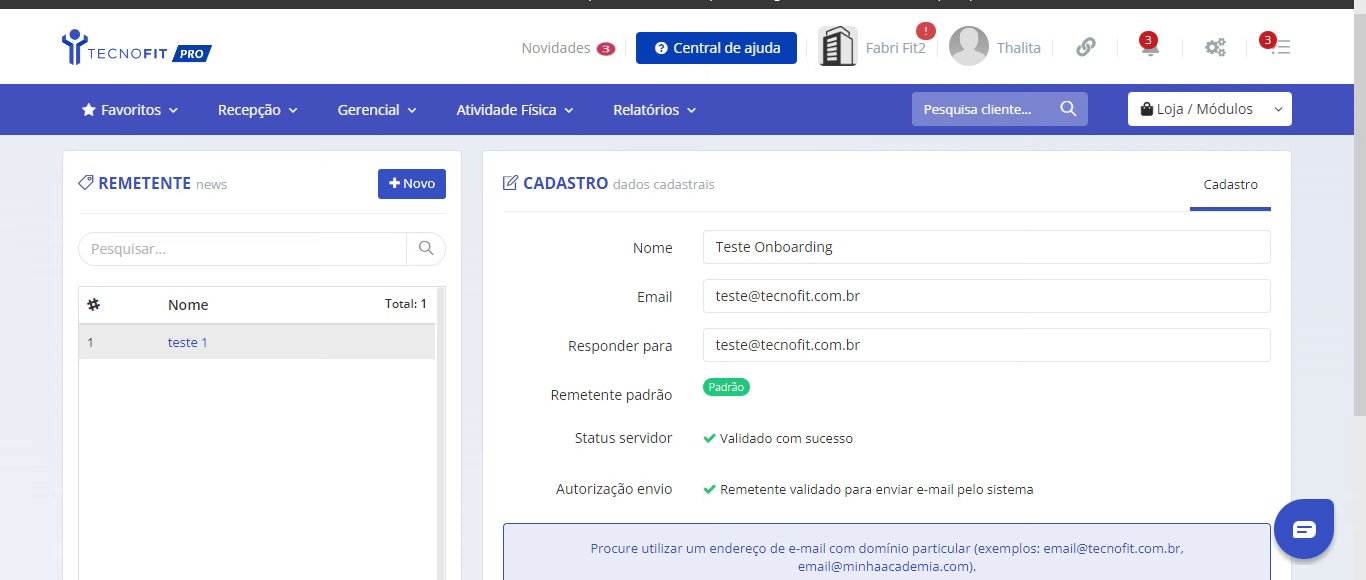Open the chain link icon in header
The width and height of the screenshot is (1366, 580).
click(x=1086, y=47)
